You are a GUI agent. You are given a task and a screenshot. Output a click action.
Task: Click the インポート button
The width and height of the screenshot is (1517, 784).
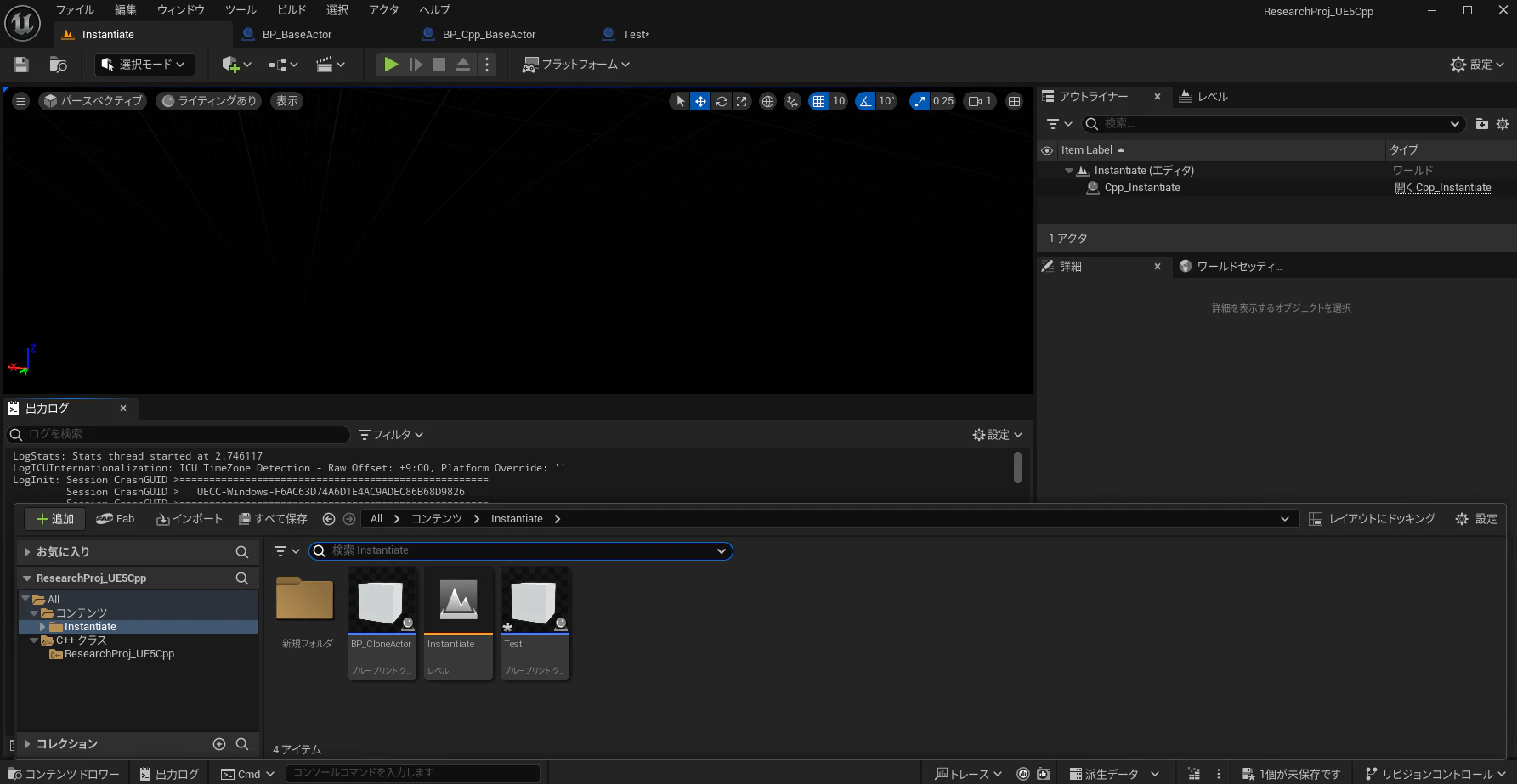click(190, 519)
